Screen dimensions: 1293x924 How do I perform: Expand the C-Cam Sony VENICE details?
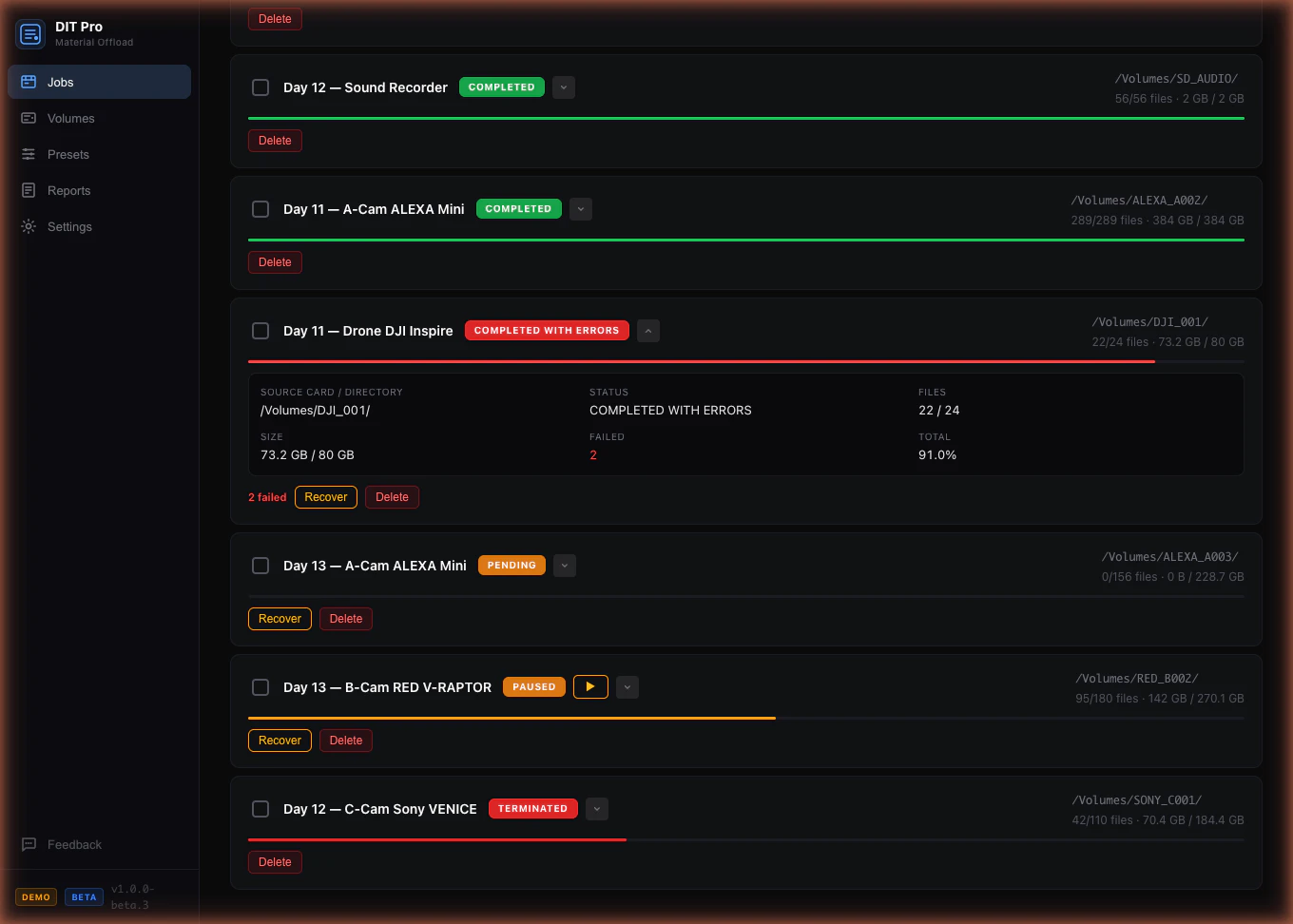coord(597,809)
